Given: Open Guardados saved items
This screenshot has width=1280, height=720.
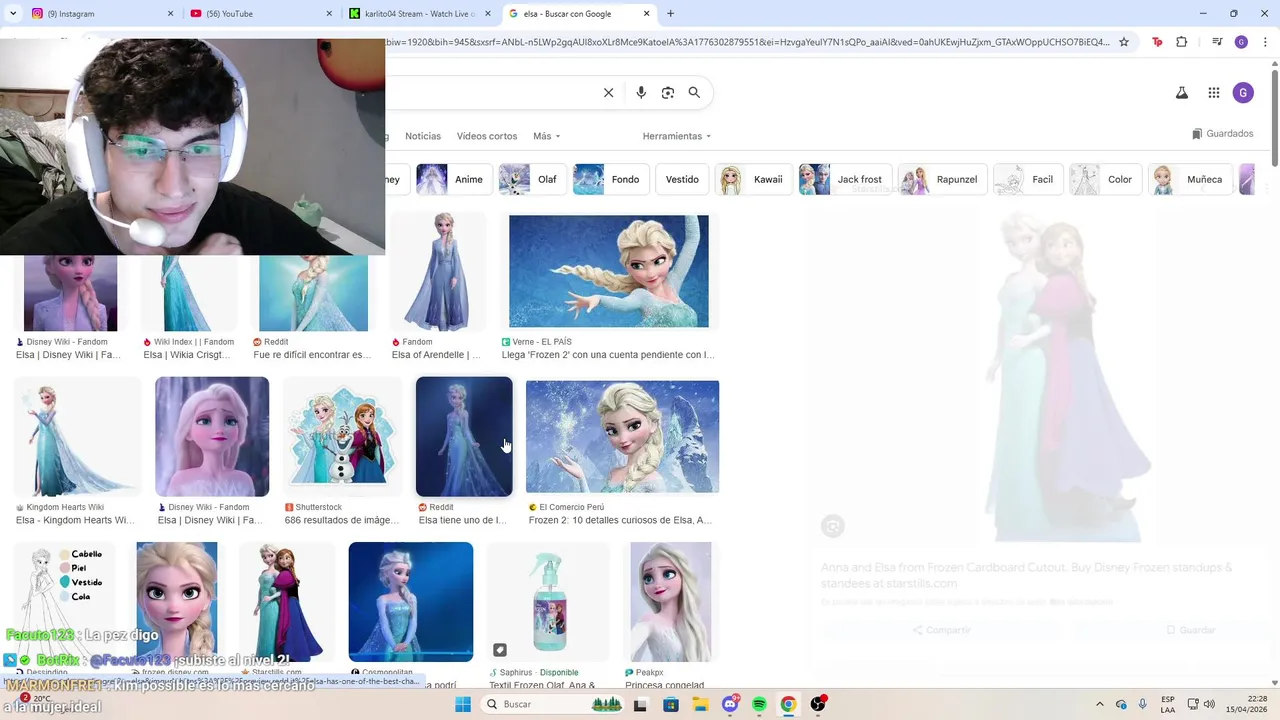Looking at the screenshot, I should point(1223,134).
